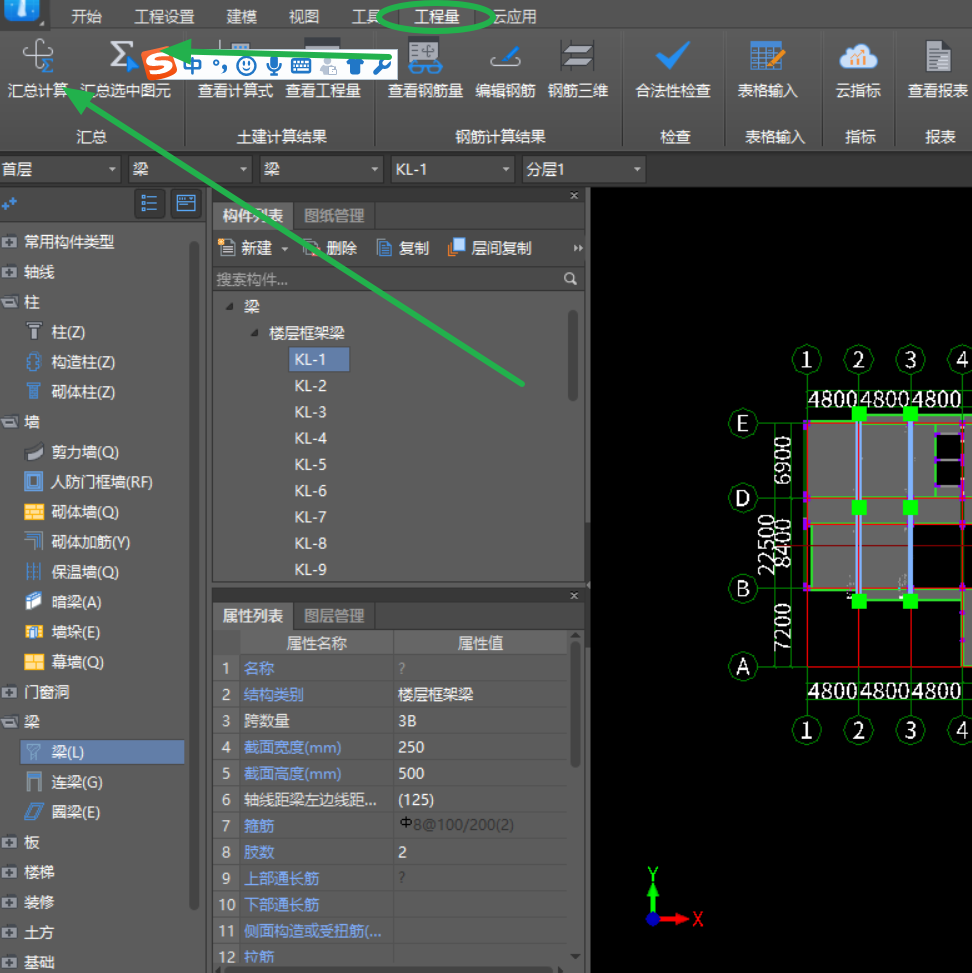Open the 工程设置 ribbon tab
Viewport: 972px width, 973px height.
[164, 16]
